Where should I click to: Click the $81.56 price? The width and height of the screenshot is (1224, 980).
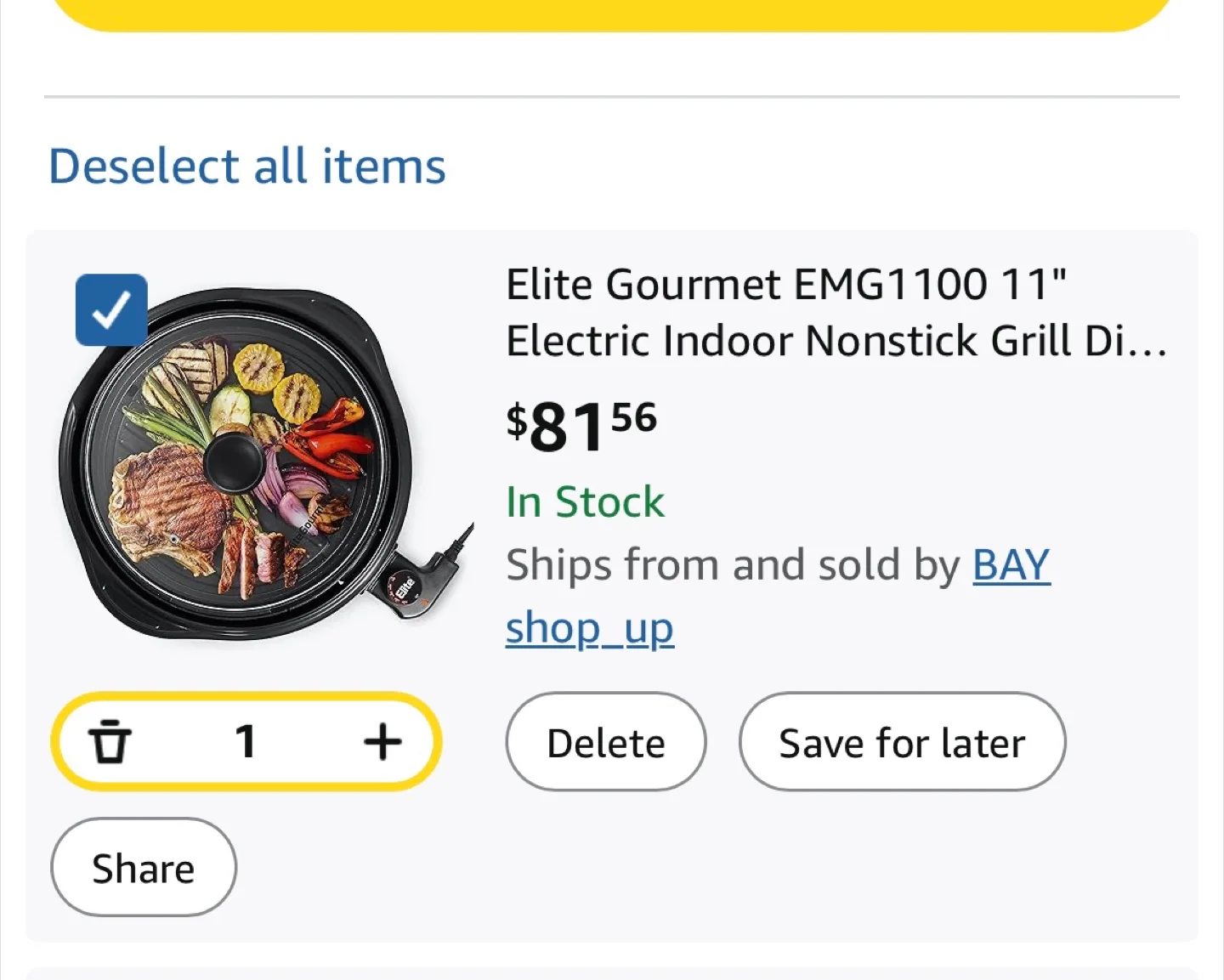[581, 426]
